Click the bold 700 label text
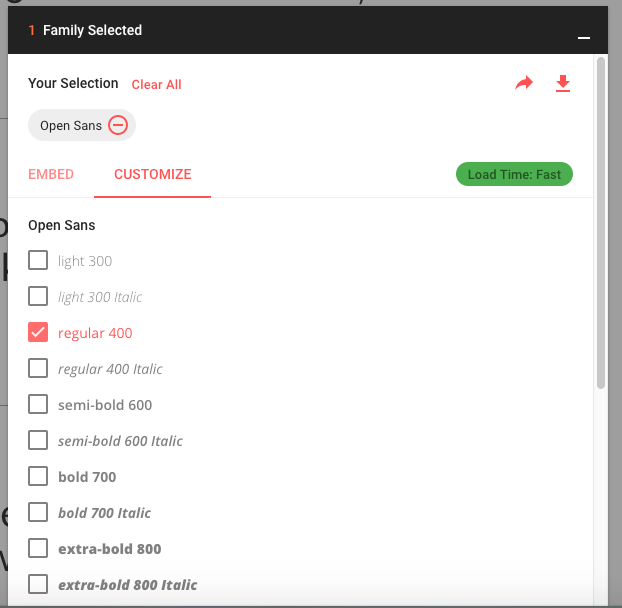 click(87, 477)
